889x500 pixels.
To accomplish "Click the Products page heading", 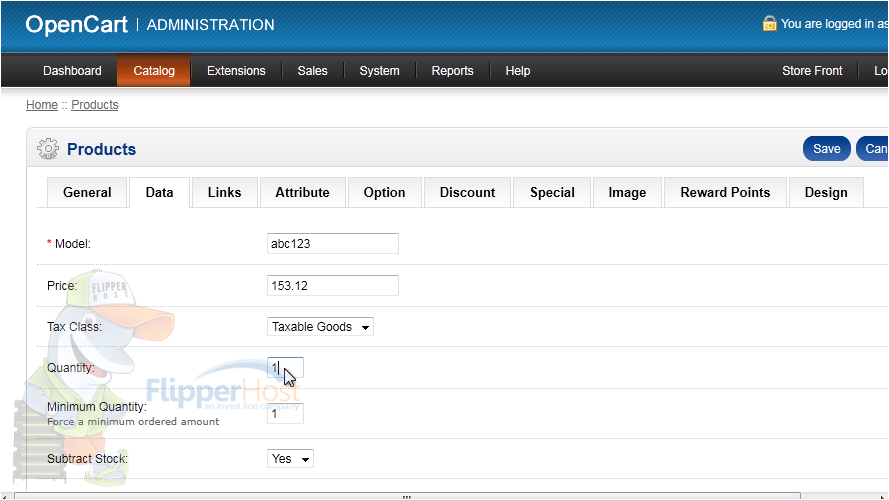I will (x=101, y=149).
